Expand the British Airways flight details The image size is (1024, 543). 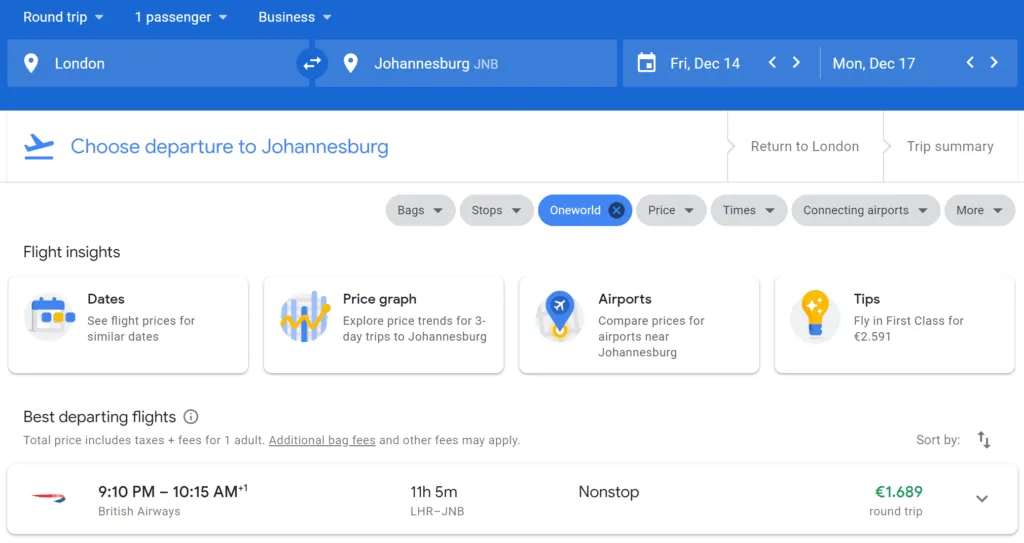tap(982, 499)
